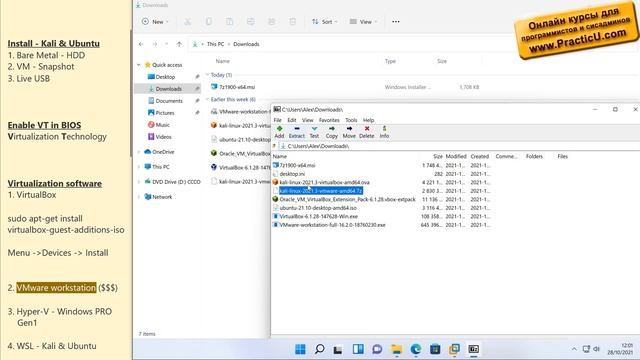This screenshot has width=640, height=360.
Task: Open the New dropdown in Explorer
Action: coord(155,22)
